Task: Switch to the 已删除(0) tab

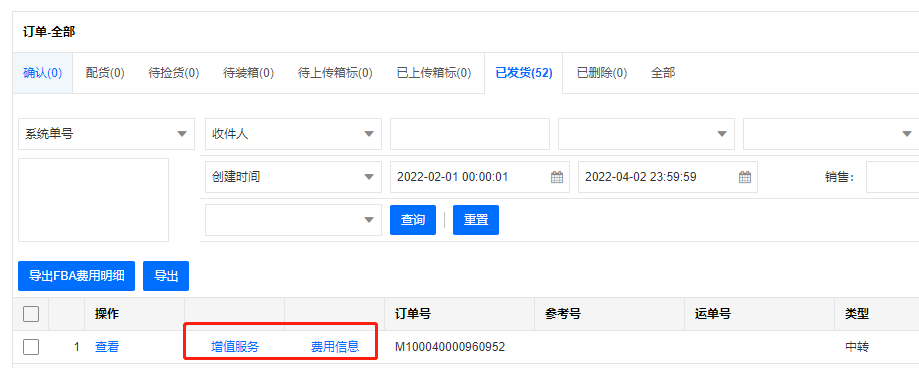Action: (x=602, y=73)
